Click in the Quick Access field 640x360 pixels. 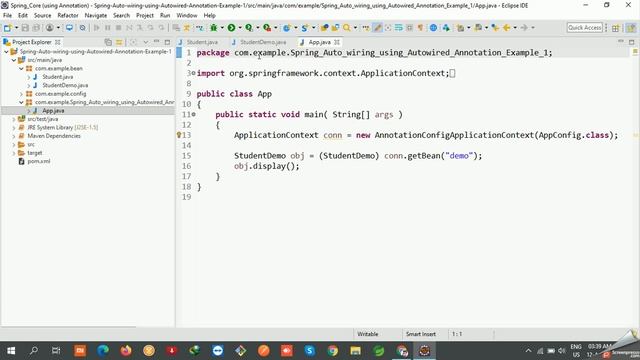pos(584,27)
